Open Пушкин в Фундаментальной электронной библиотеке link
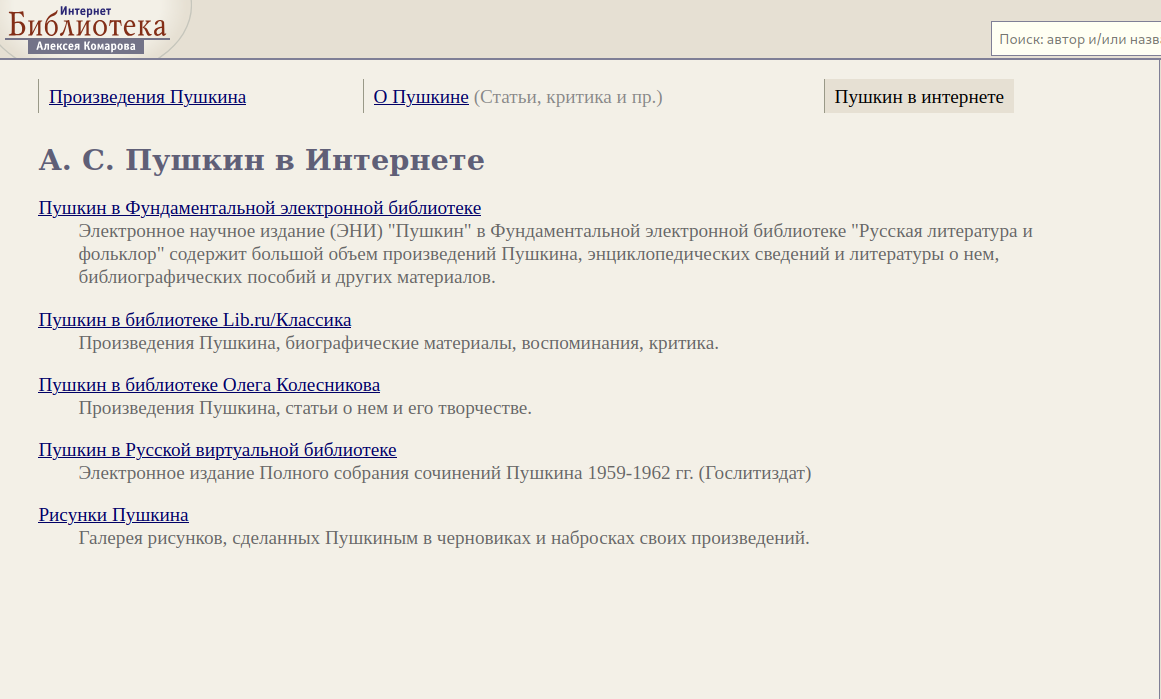The image size is (1161, 699). [259, 208]
